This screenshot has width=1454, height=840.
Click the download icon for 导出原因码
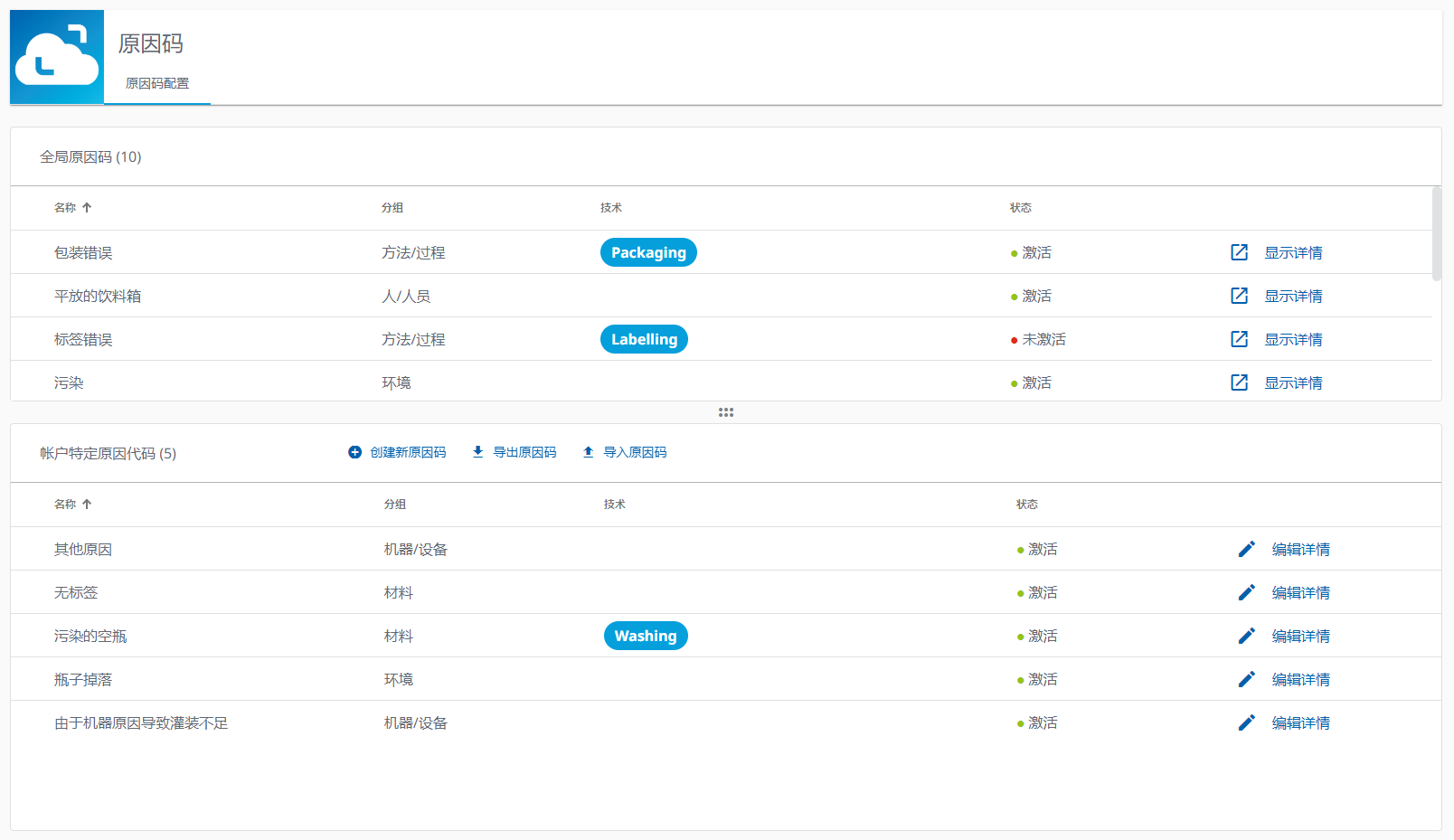[478, 452]
